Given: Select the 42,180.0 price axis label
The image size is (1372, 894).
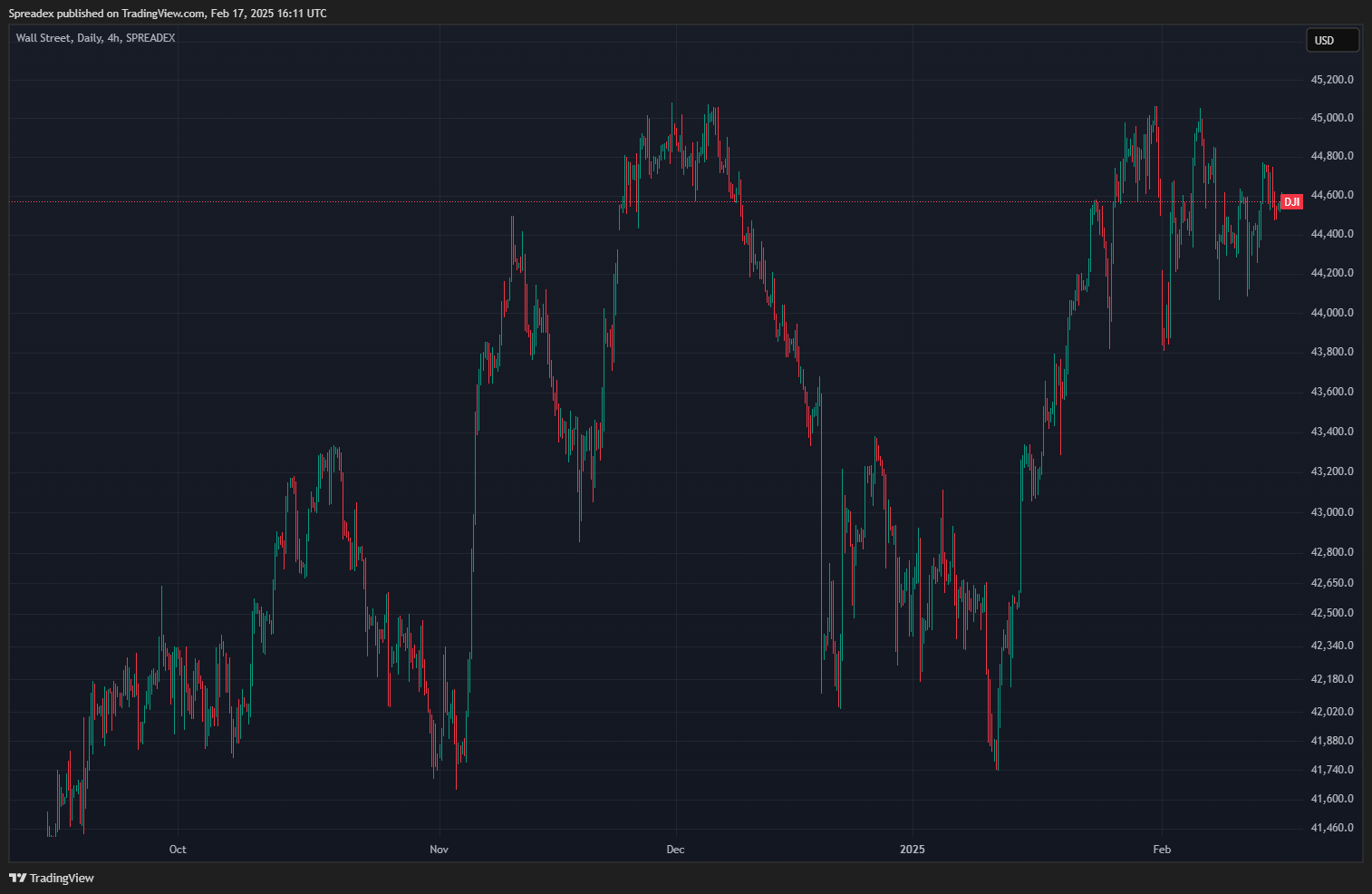Looking at the screenshot, I should 1332,679.
